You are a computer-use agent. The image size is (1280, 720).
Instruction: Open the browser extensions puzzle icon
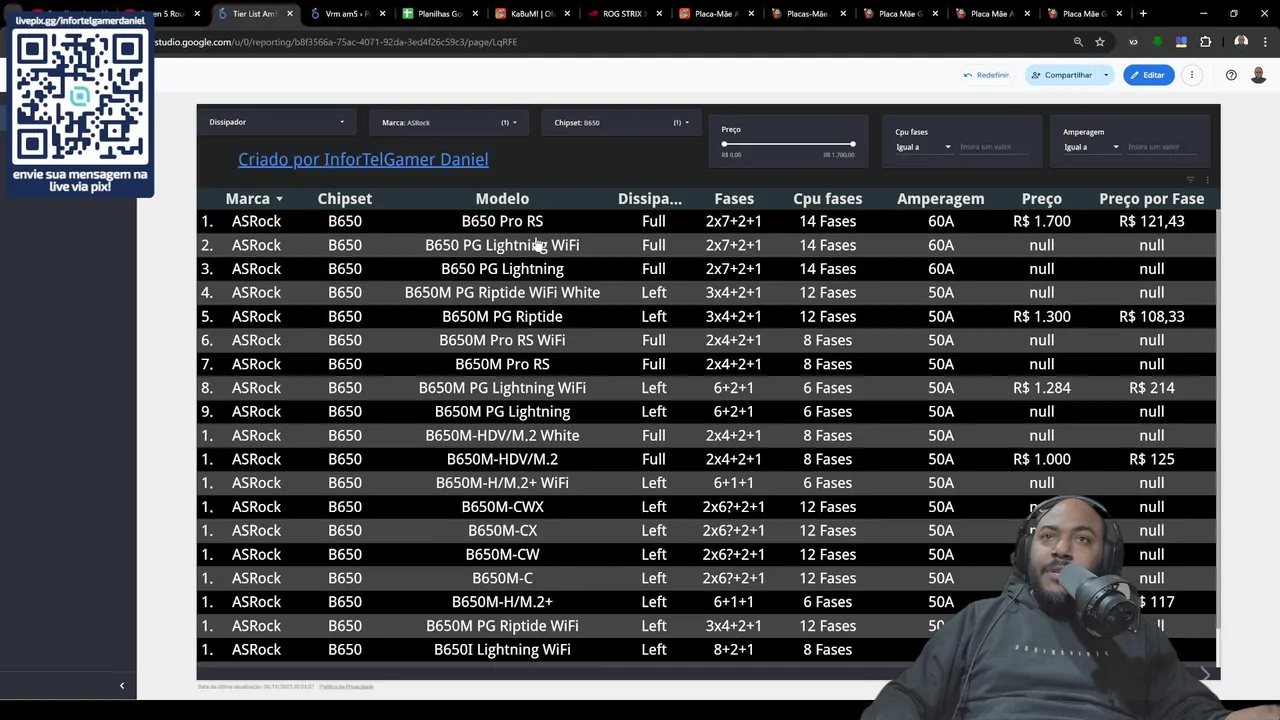[x=1205, y=42]
